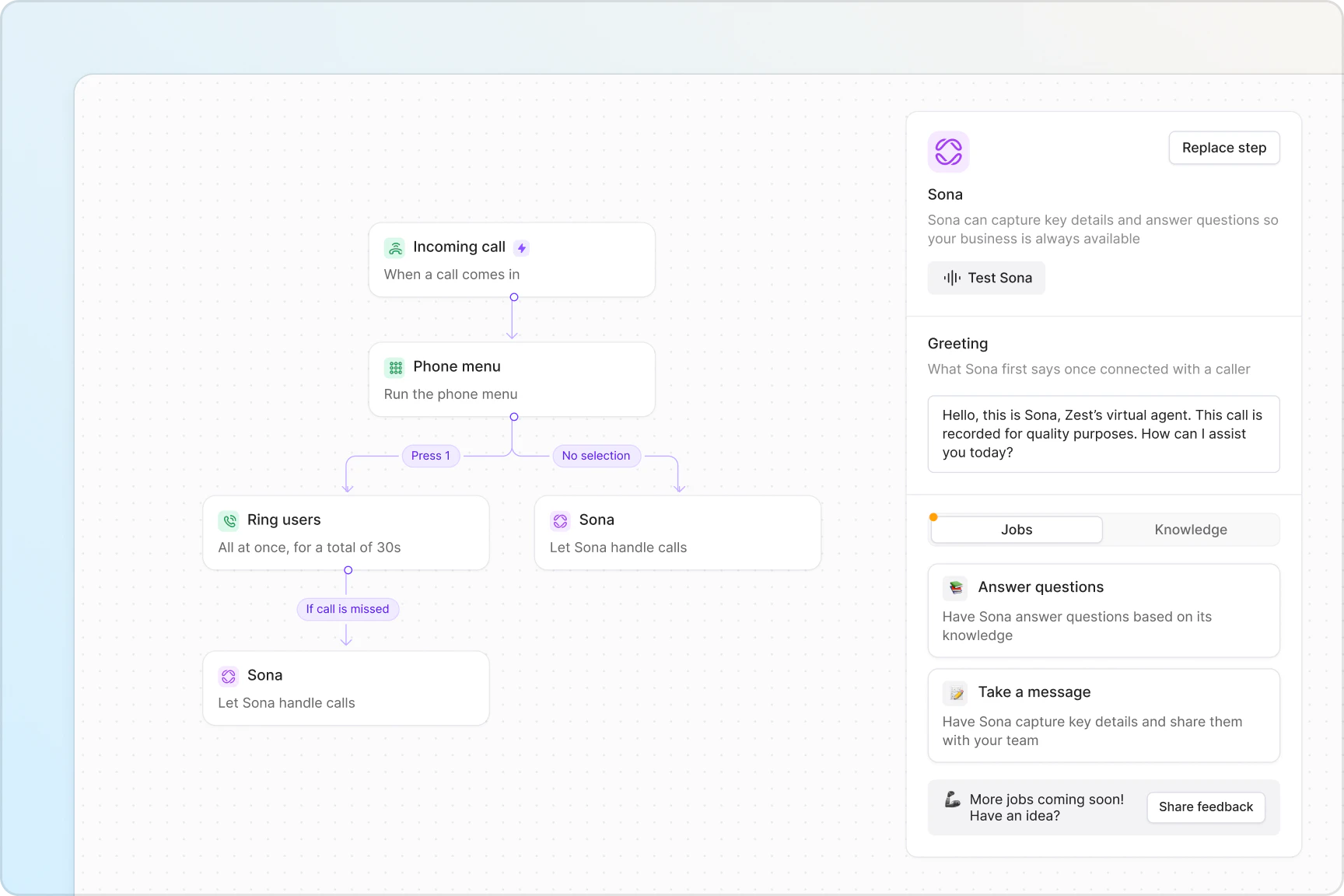This screenshot has height=896, width=1344.
Task: Click the connection point below Phone menu
Action: 513,417
